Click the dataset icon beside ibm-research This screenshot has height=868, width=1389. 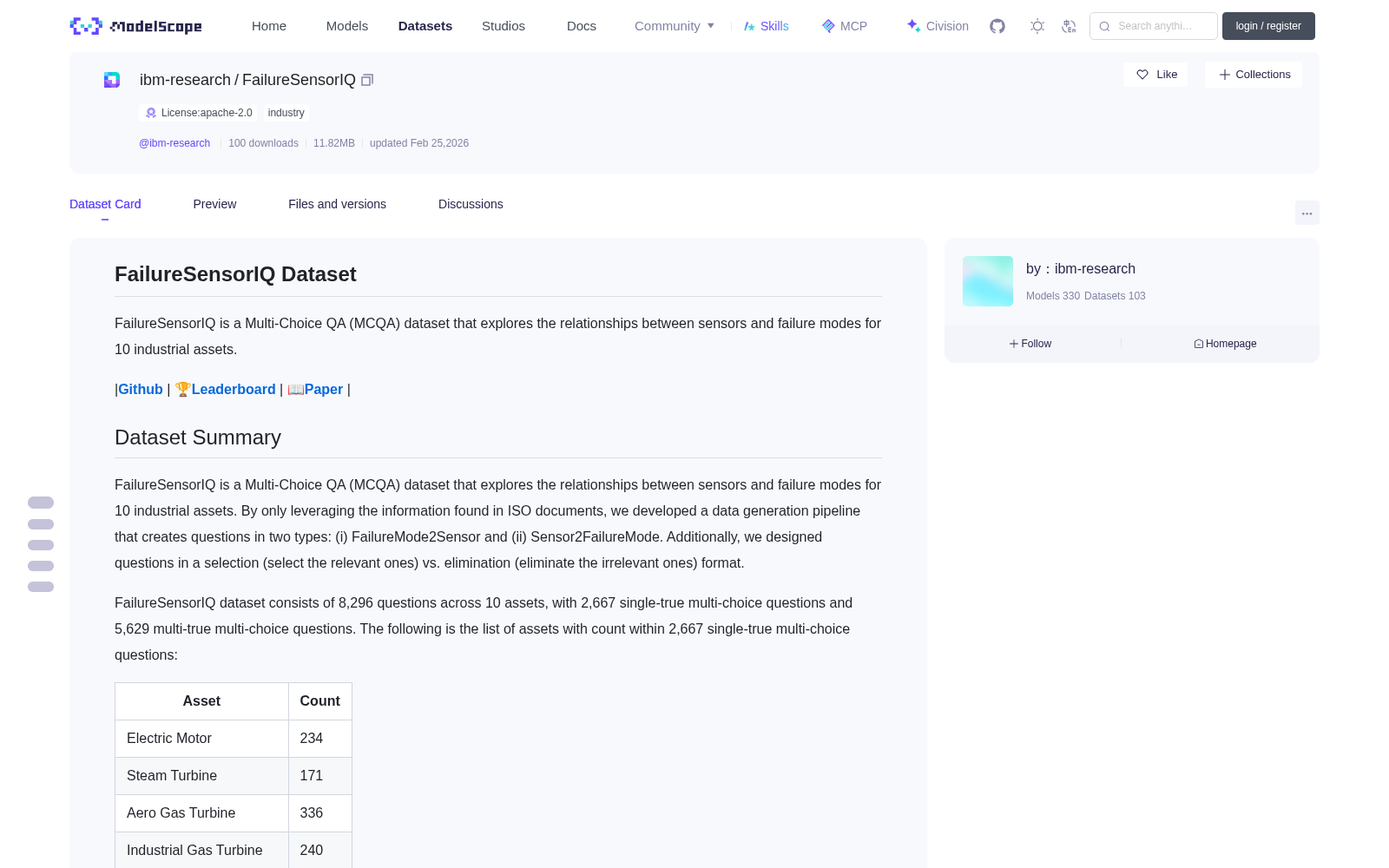[x=112, y=80]
